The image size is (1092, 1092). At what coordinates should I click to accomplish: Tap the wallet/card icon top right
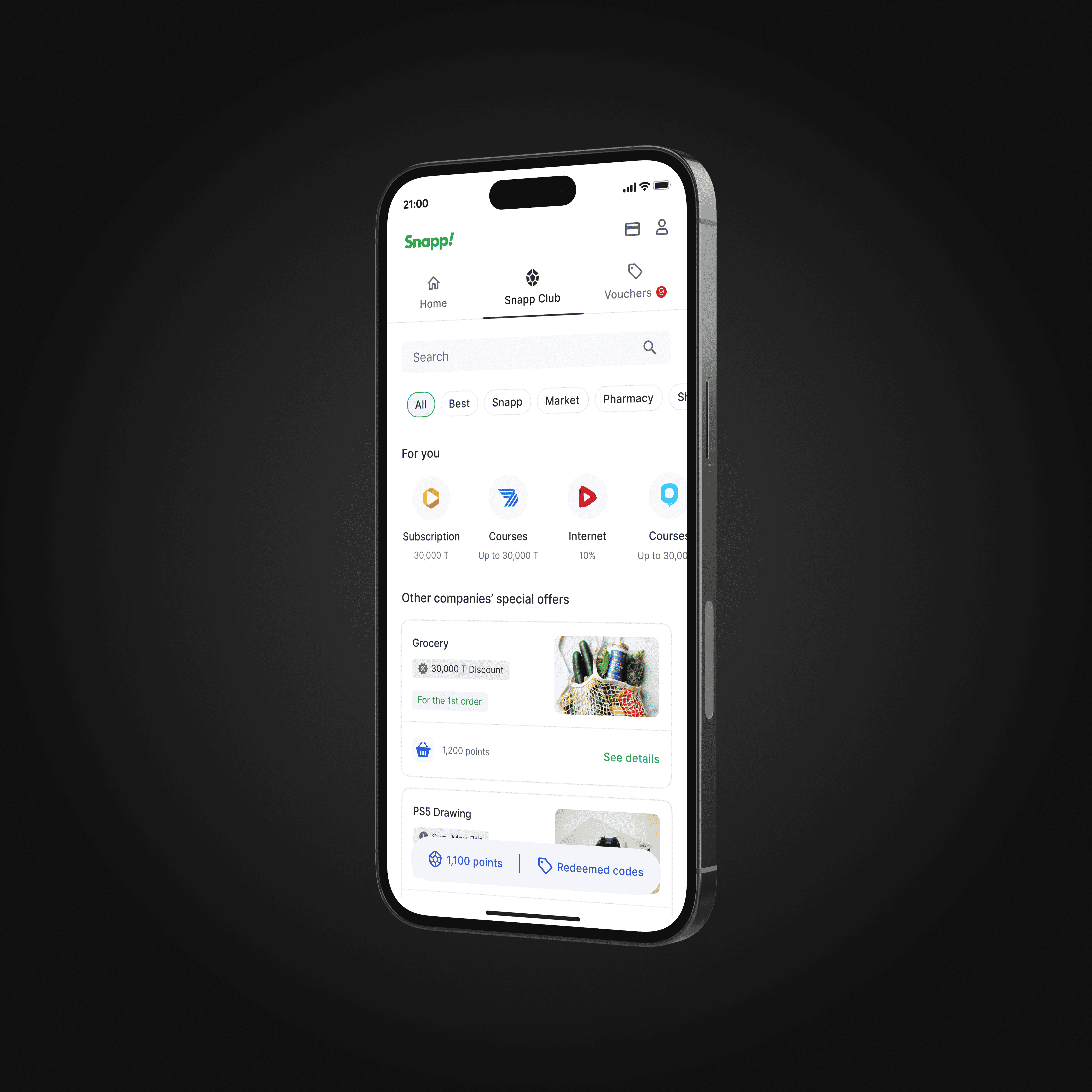tap(630, 228)
